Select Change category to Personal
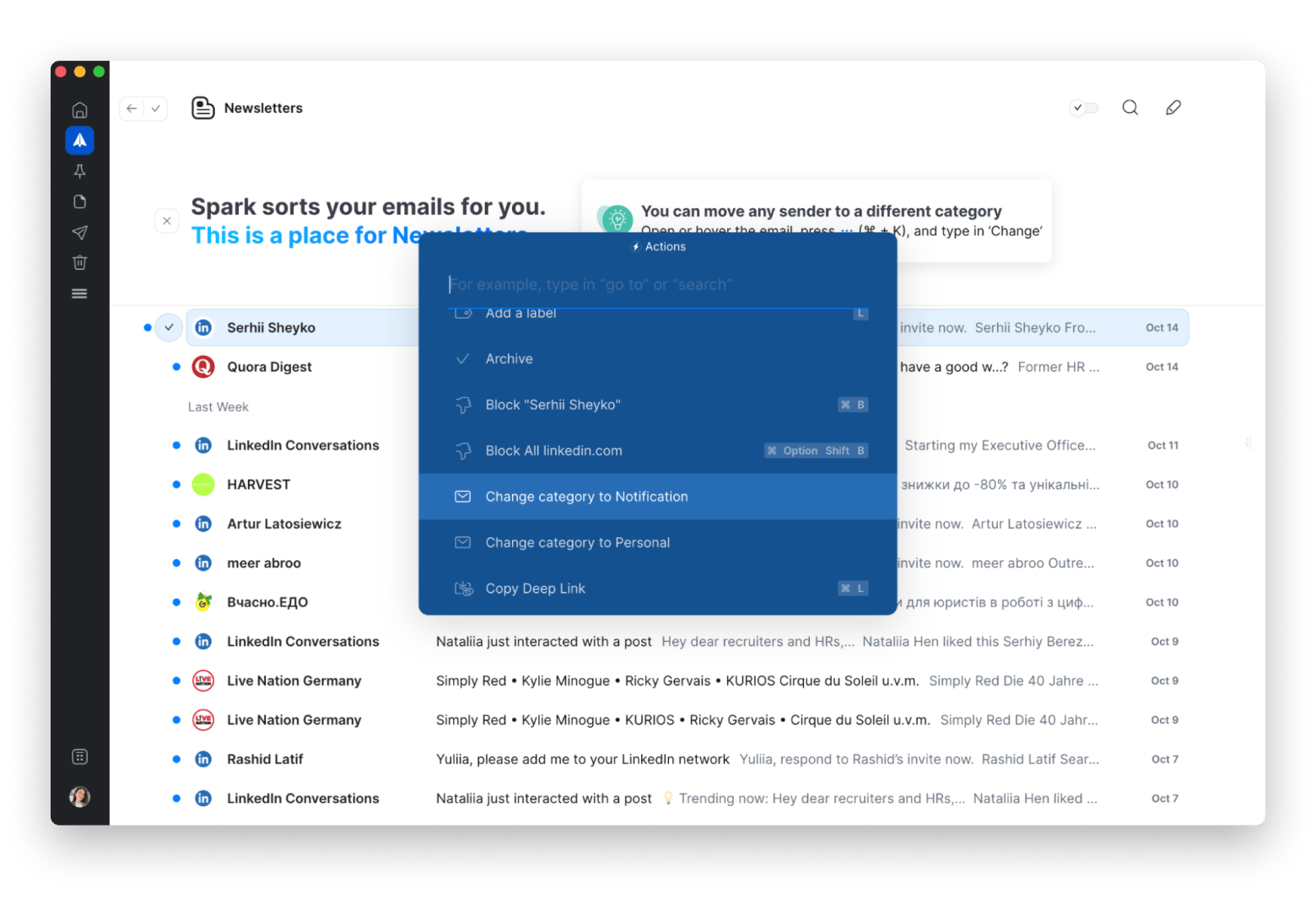The image size is (1316, 904). click(x=657, y=542)
